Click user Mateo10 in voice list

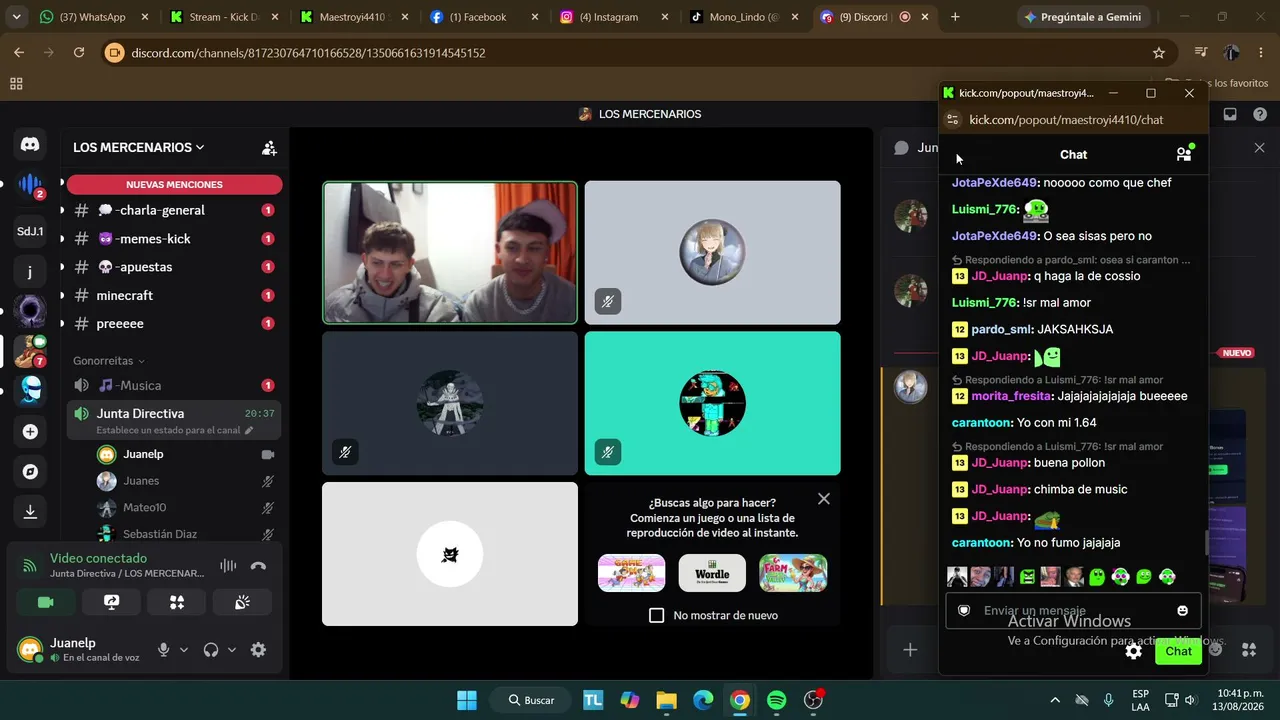(x=185, y=508)
